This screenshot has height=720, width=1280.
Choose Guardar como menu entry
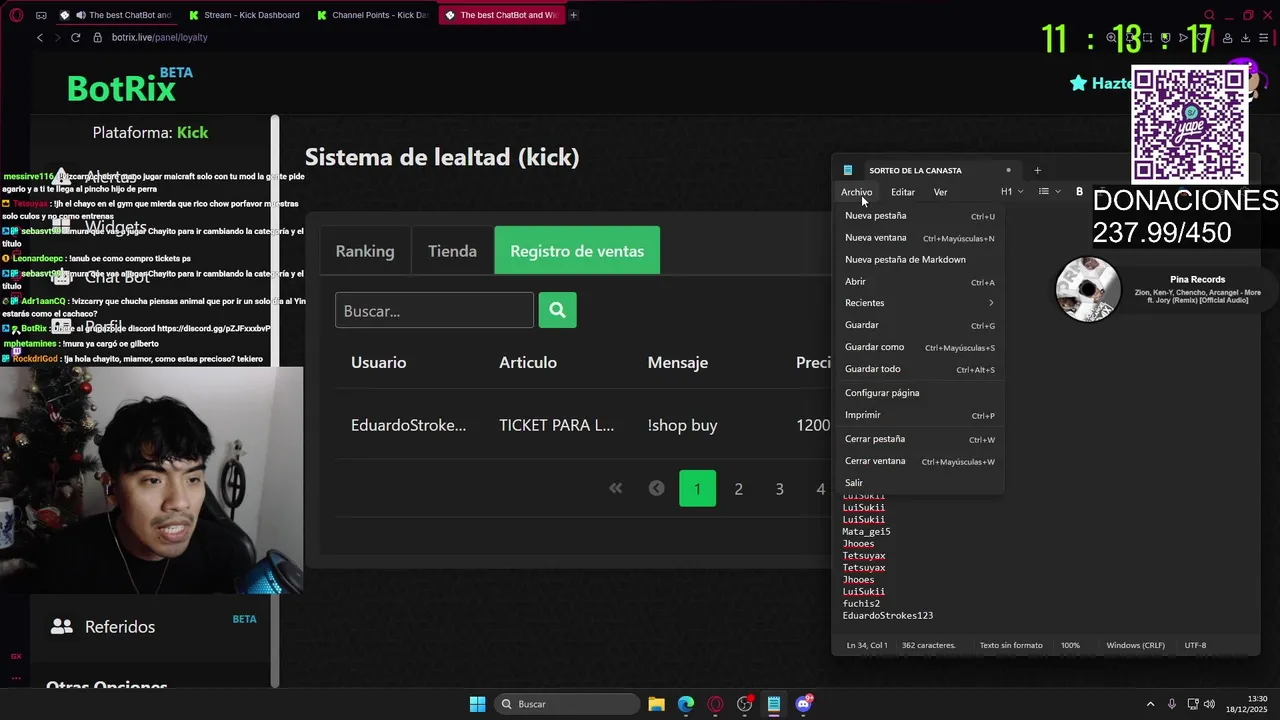(919, 347)
